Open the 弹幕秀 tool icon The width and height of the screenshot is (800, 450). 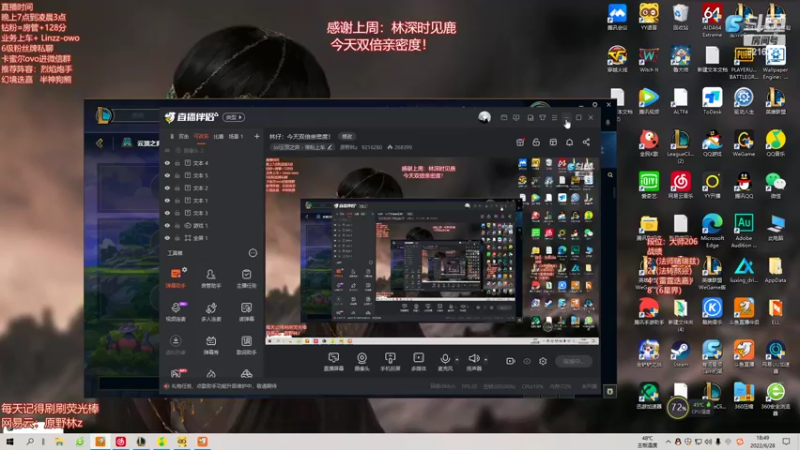pyautogui.click(x=211, y=344)
